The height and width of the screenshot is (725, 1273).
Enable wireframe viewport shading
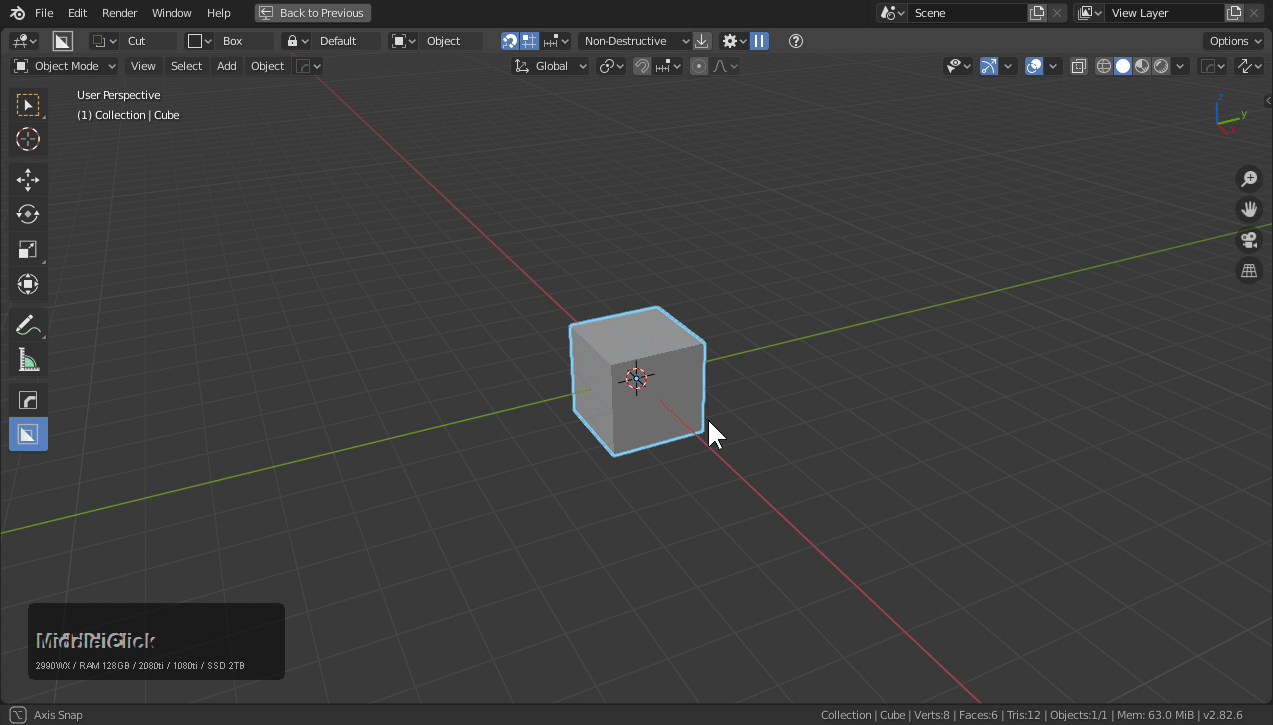1104,66
